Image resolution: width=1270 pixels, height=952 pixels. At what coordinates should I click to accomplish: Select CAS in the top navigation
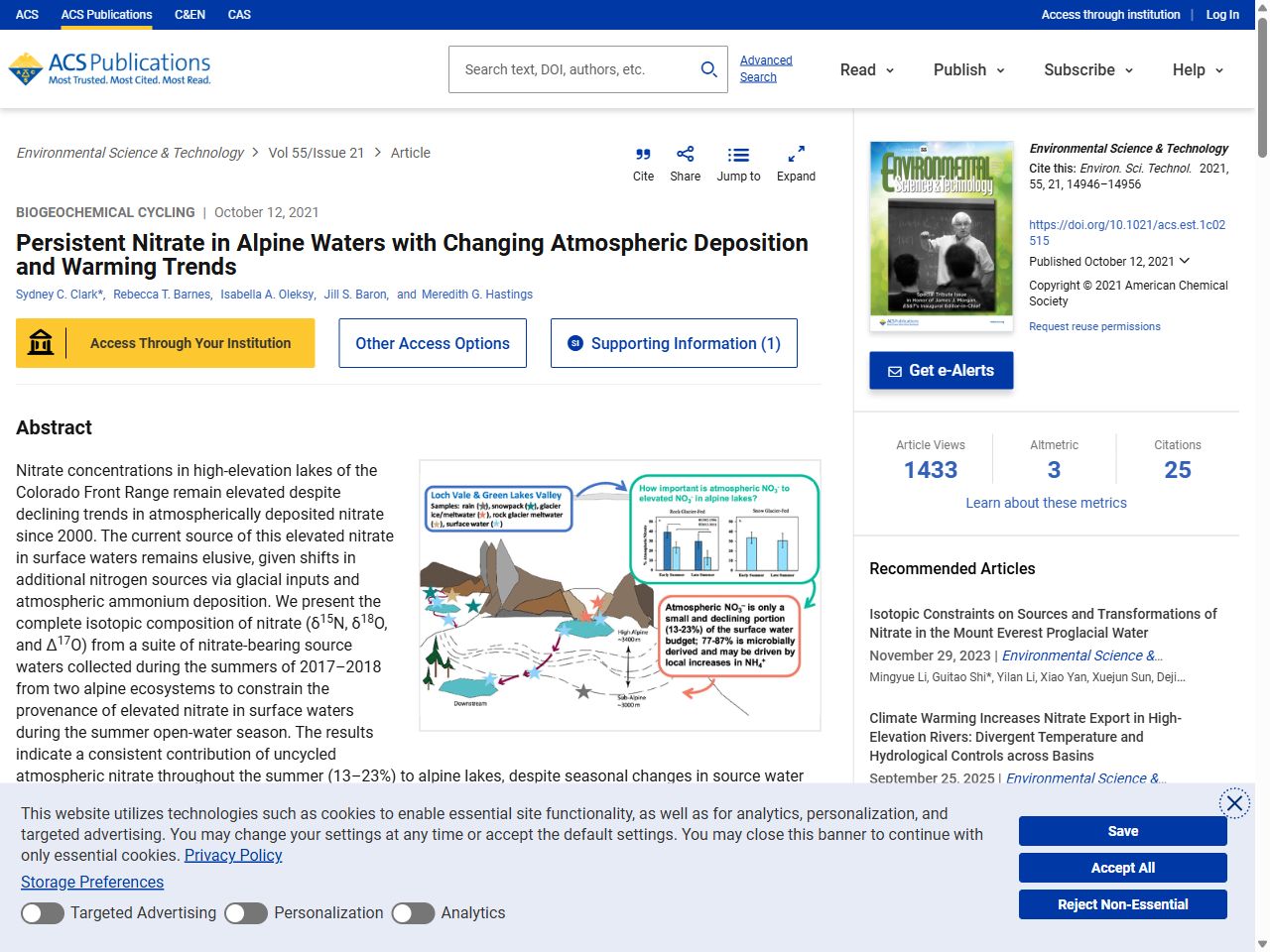(238, 14)
